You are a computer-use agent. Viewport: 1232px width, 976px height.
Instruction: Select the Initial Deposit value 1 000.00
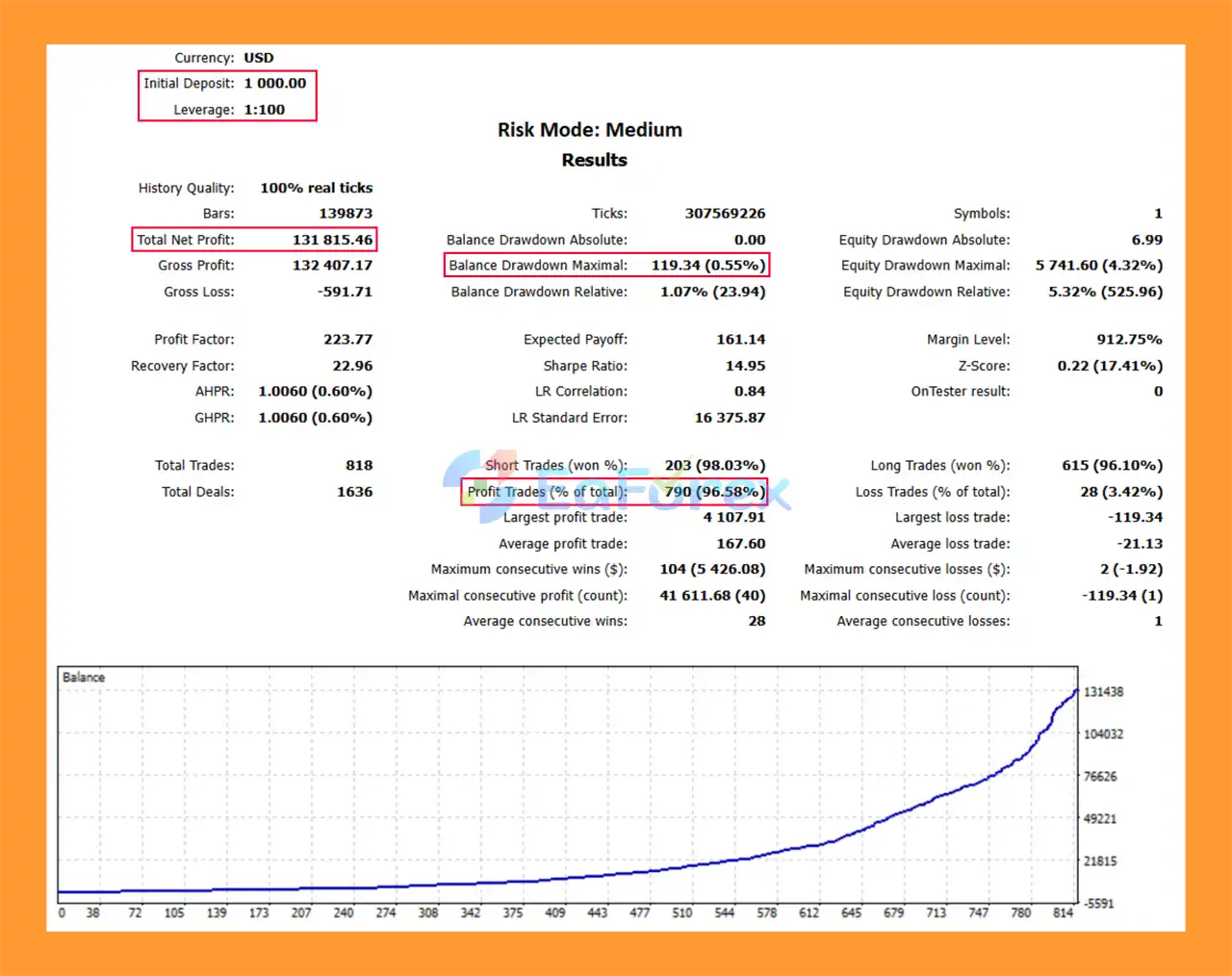[x=274, y=84]
